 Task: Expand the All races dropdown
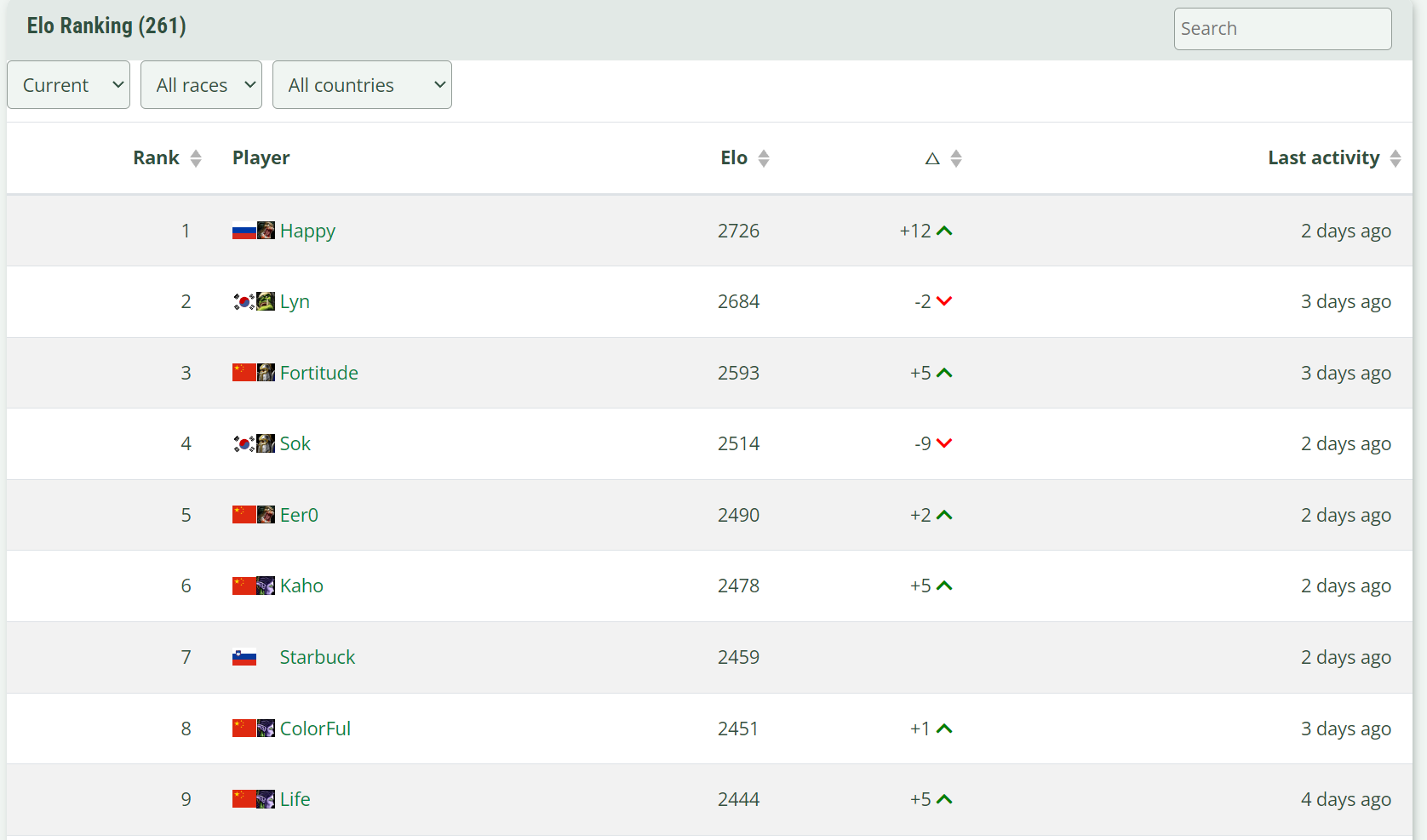[x=201, y=85]
